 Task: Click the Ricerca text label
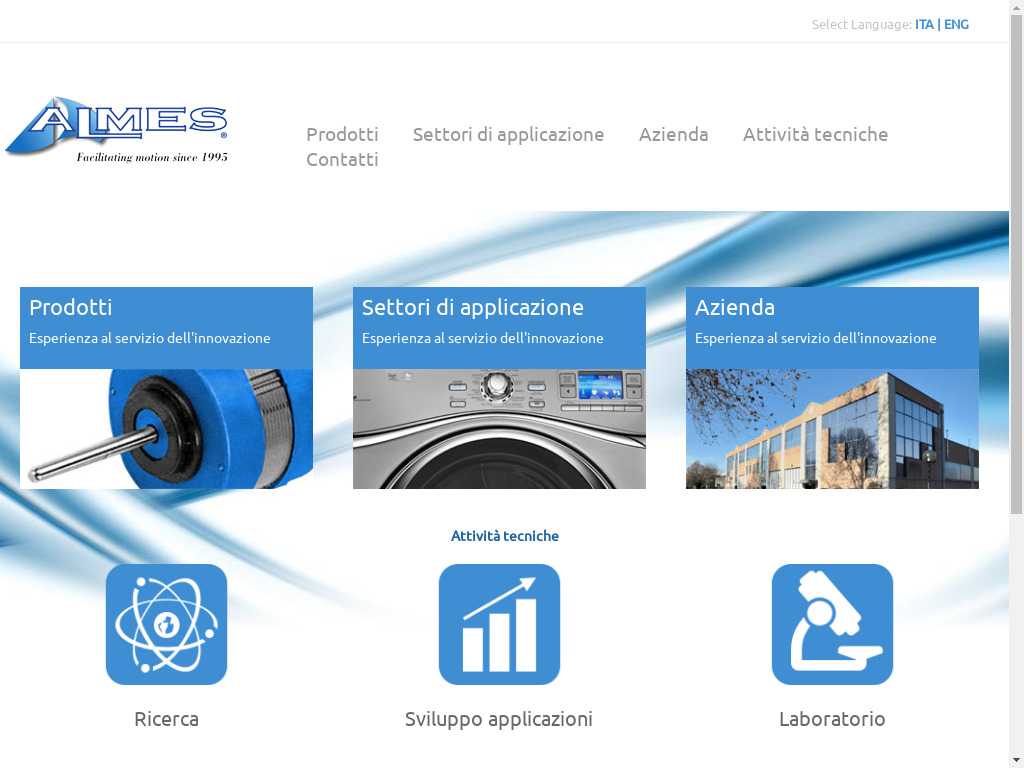[166, 719]
